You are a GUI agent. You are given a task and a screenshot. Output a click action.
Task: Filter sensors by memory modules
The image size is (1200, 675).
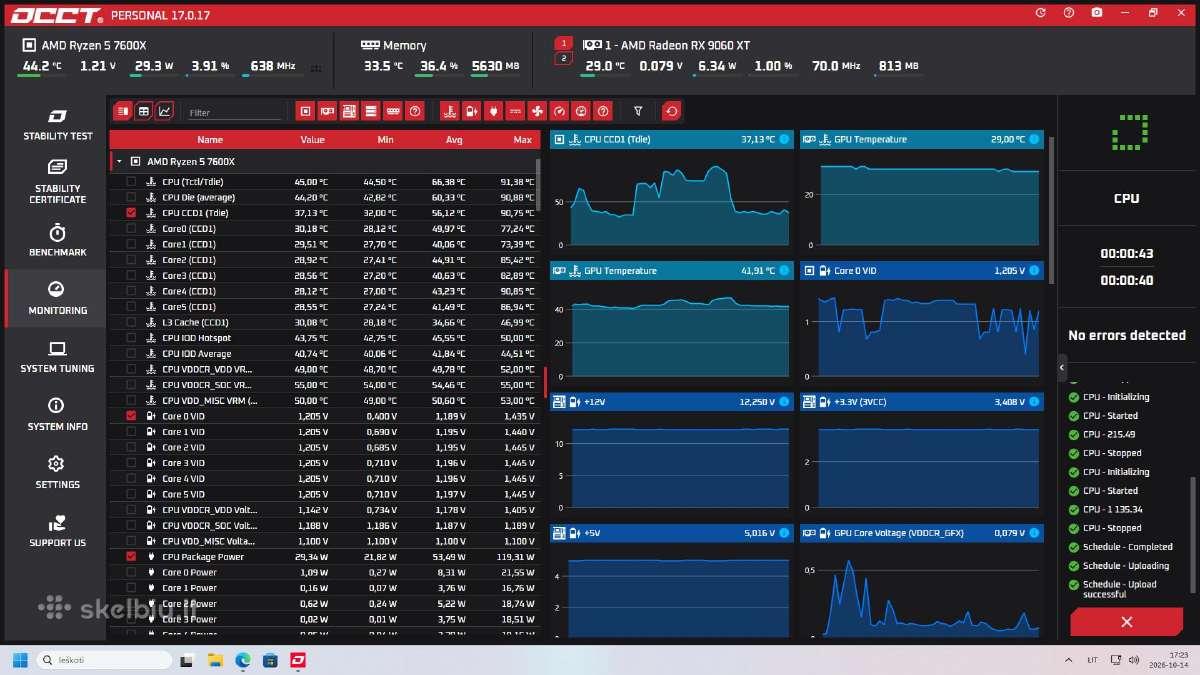pyautogui.click(x=393, y=111)
